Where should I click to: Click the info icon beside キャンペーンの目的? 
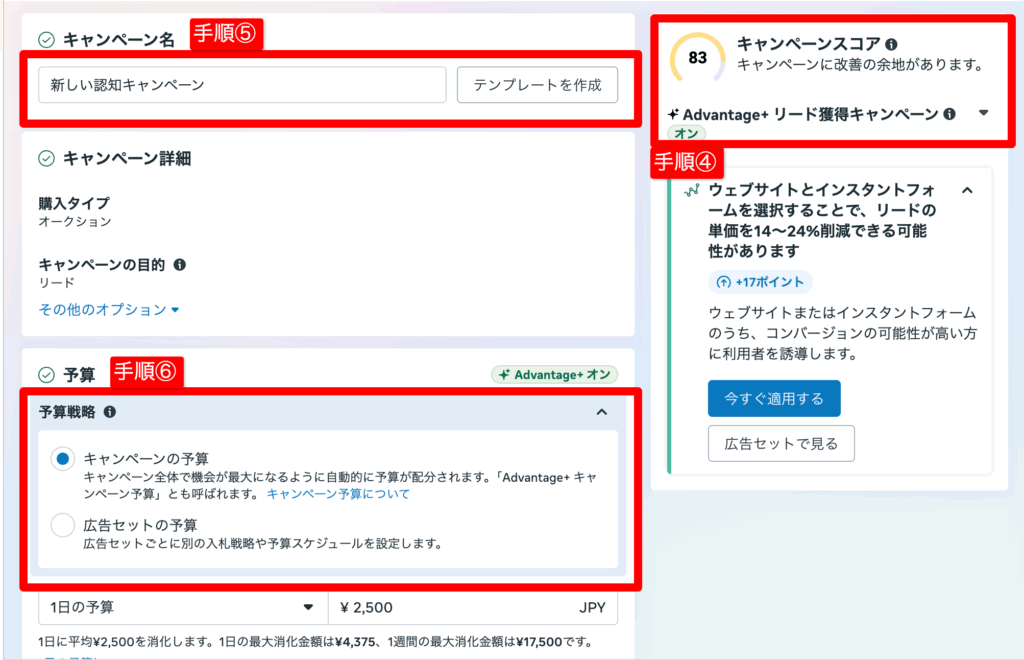pyautogui.click(x=180, y=265)
